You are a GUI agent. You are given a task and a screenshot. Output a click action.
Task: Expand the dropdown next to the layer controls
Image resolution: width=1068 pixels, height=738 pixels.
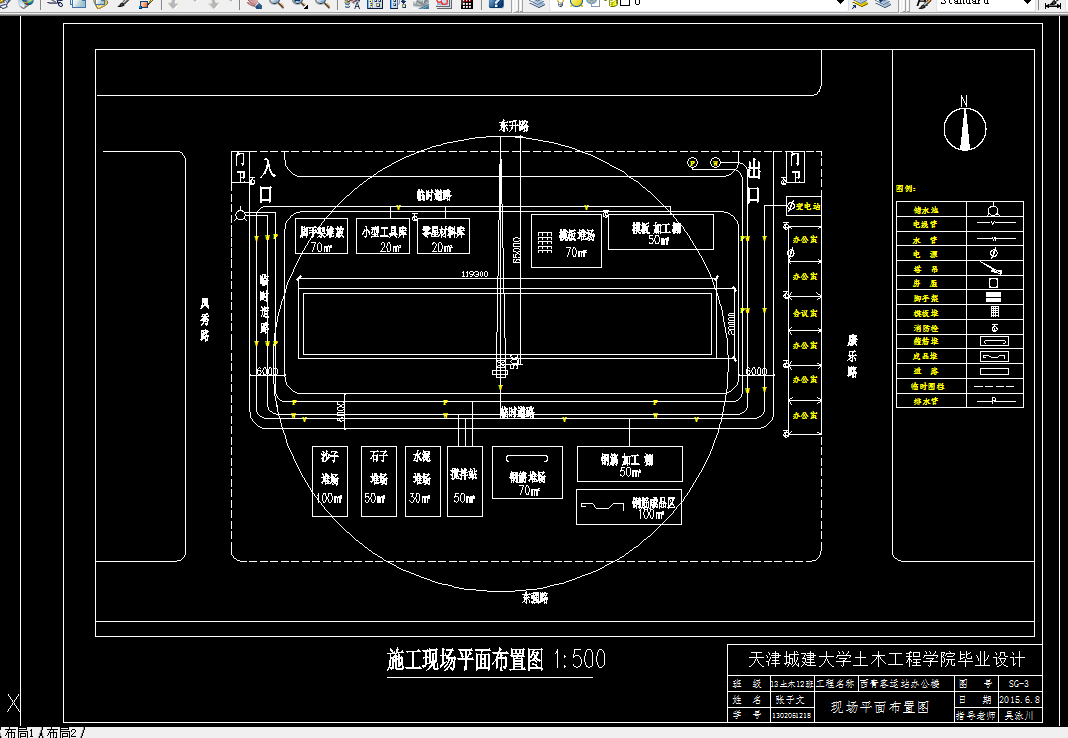(838, 6)
